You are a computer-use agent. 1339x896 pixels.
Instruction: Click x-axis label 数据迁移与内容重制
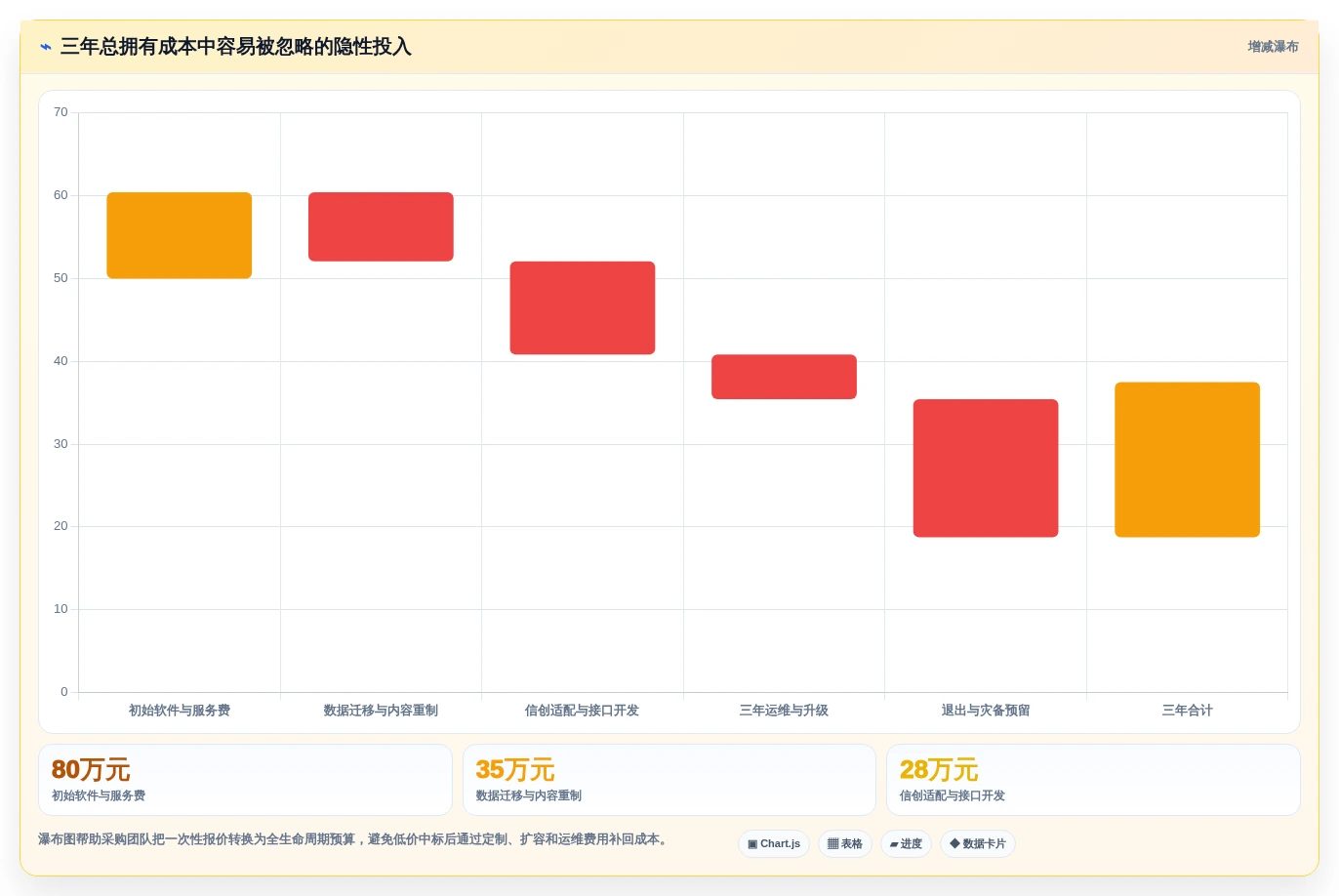click(381, 711)
